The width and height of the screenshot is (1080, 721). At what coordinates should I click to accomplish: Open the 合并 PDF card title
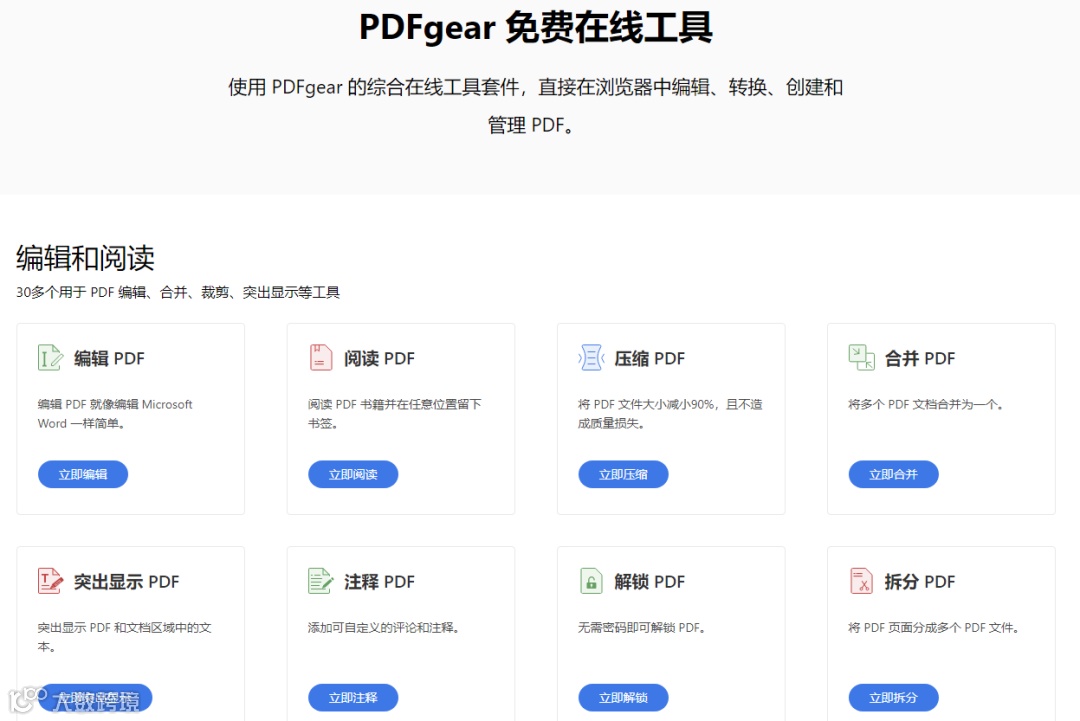tap(920, 359)
